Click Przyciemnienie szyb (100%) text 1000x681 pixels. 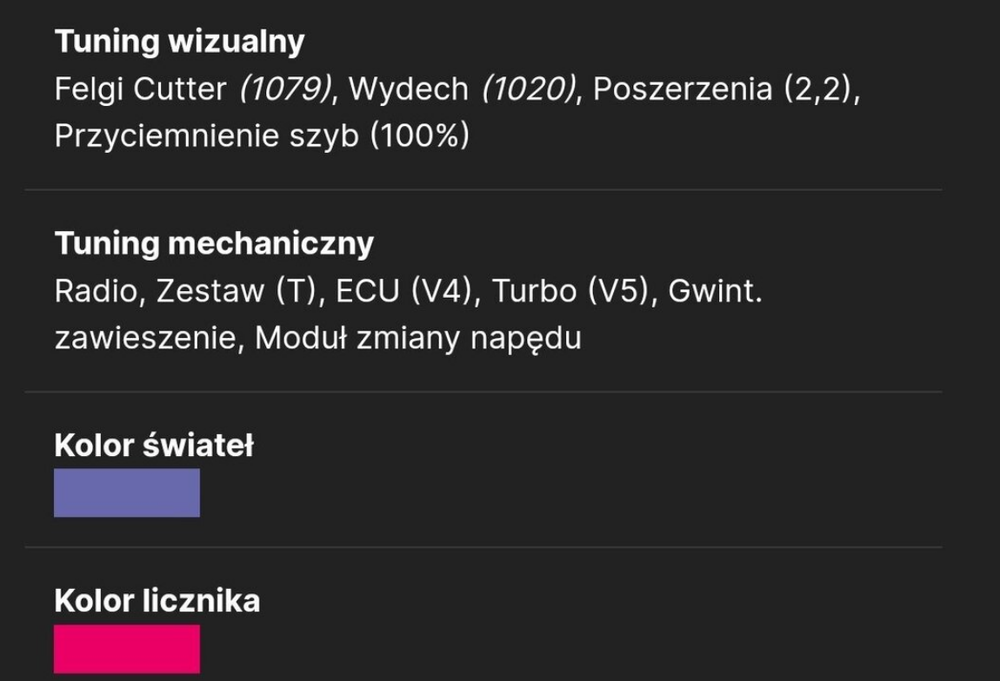click(x=262, y=136)
